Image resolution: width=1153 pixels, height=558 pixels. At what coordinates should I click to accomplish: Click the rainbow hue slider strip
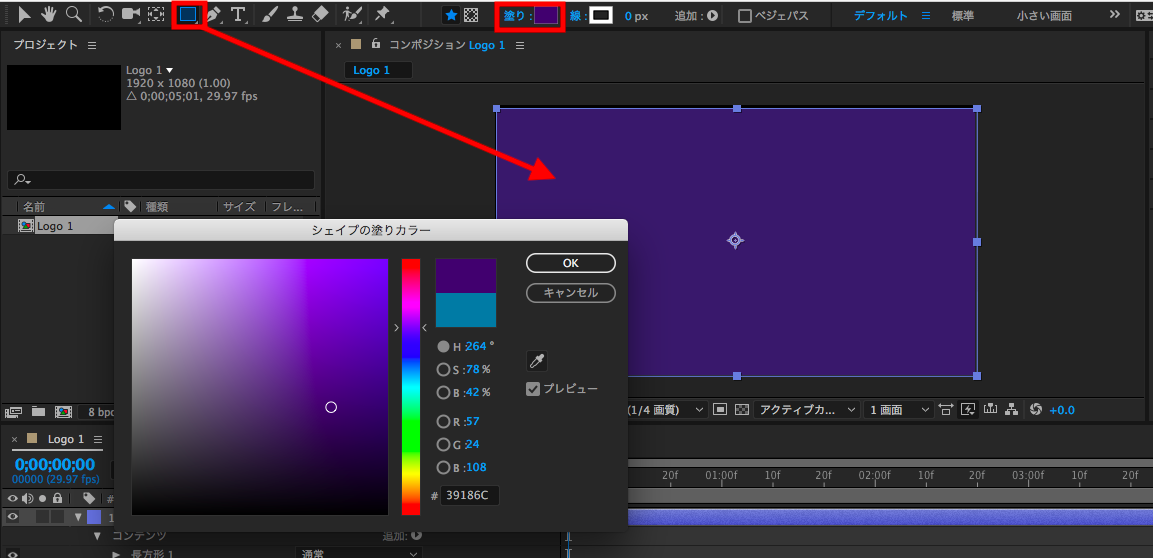click(410, 387)
